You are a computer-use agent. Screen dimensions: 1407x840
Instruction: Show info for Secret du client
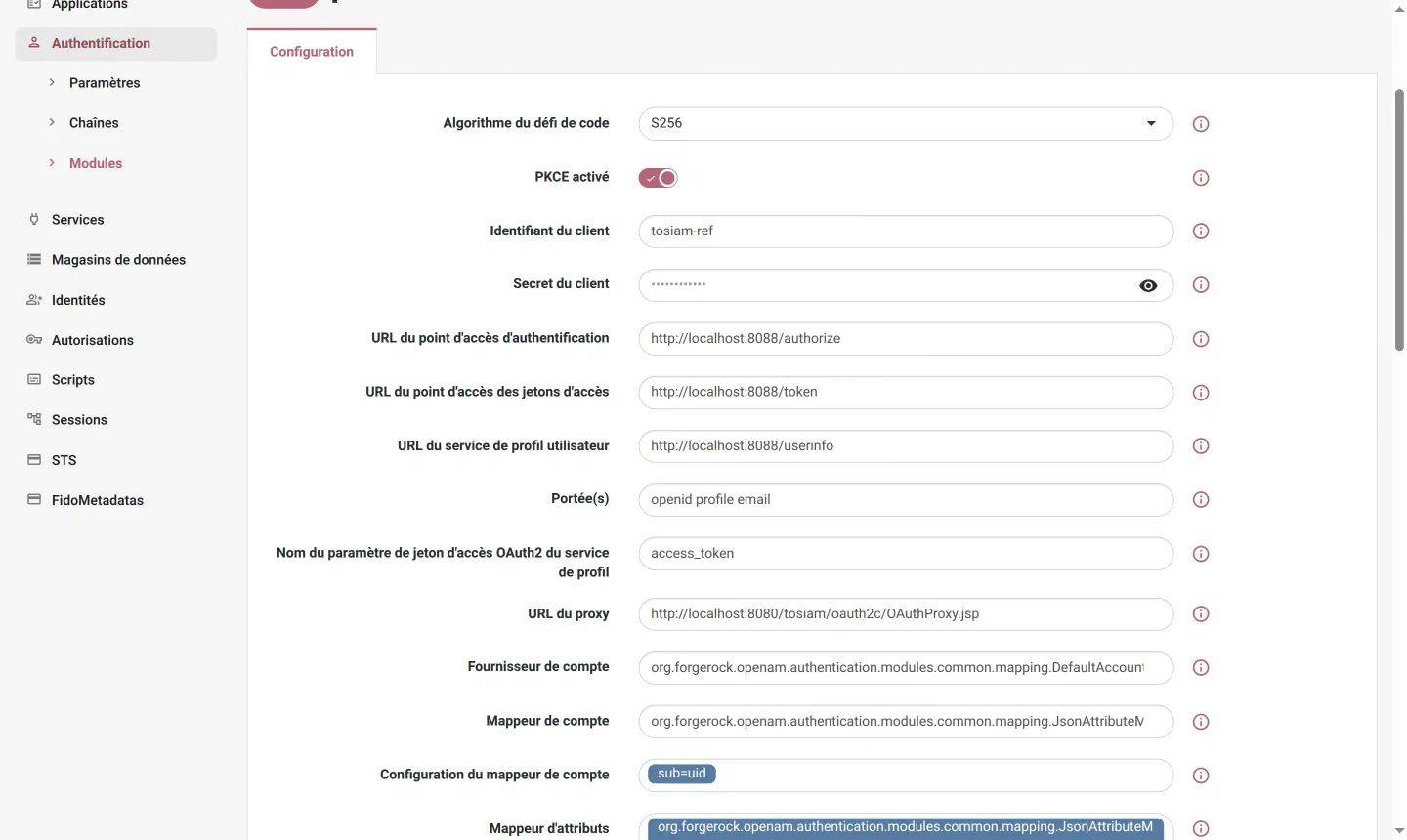click(x=1201, y=285)
